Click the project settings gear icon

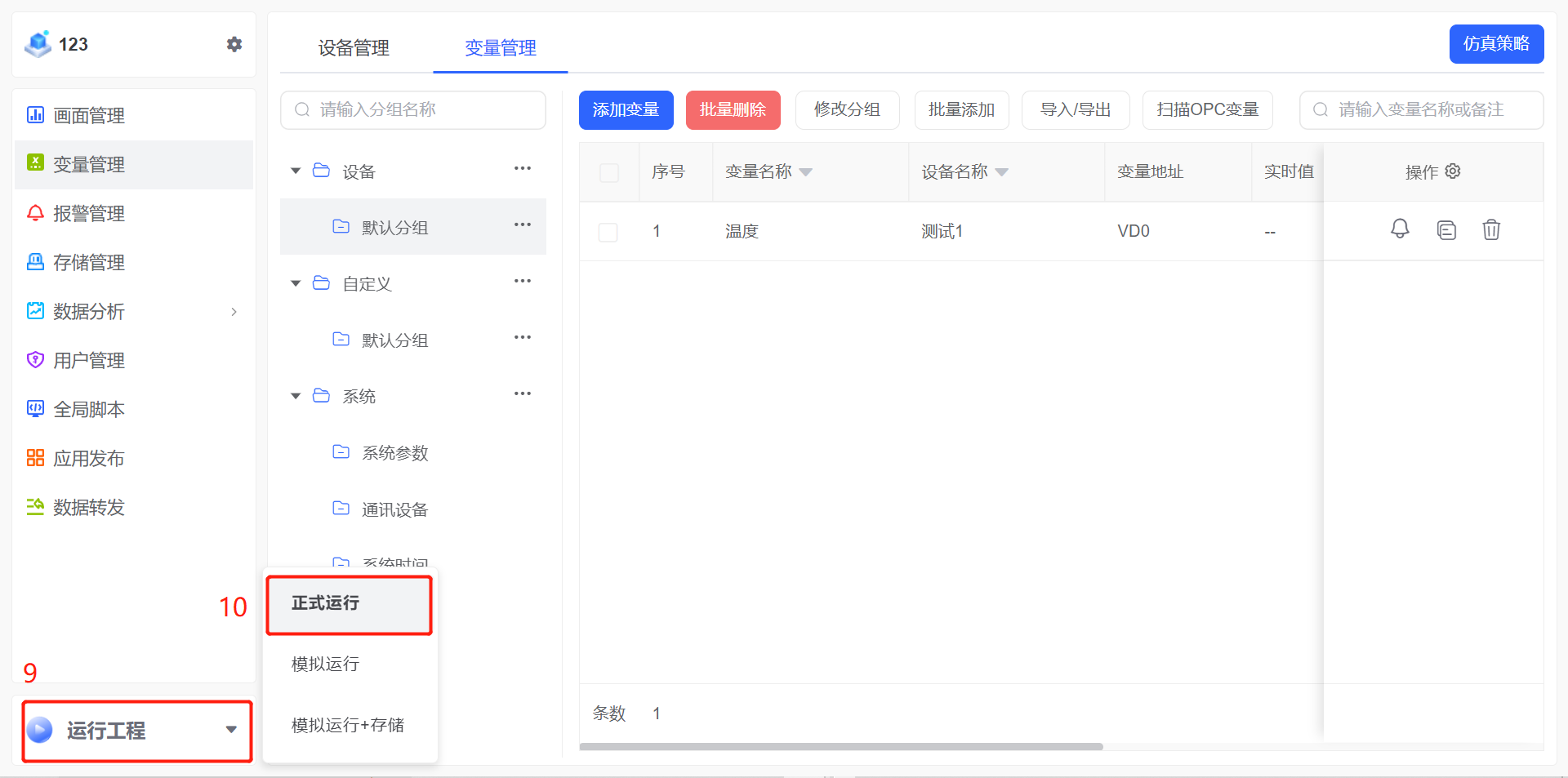234,44
